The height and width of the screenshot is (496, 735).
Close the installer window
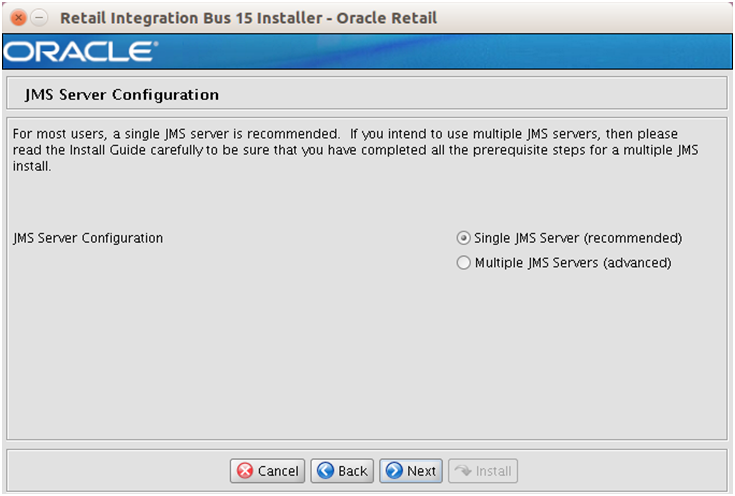(x=18, y=18)
